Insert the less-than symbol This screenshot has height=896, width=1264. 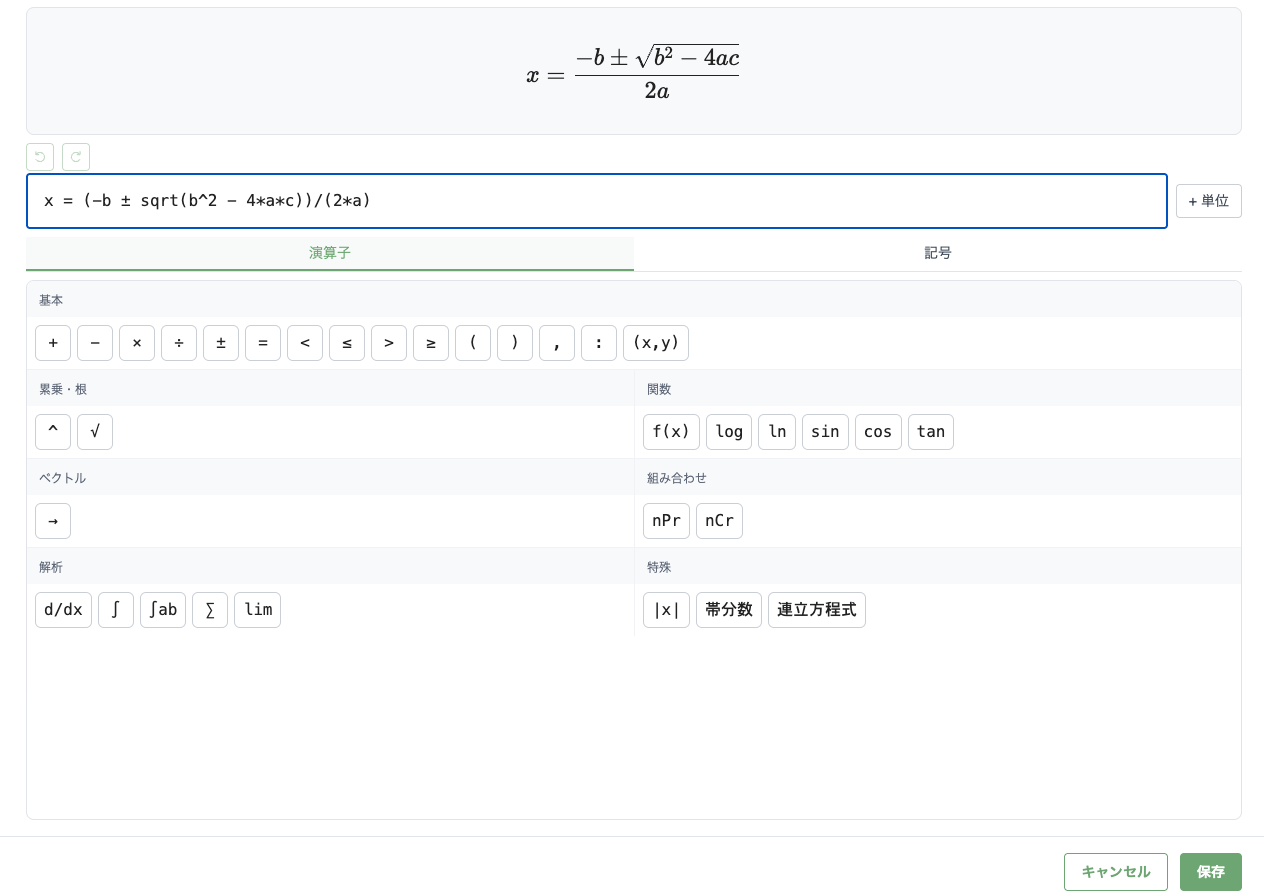tap(305, 343)
